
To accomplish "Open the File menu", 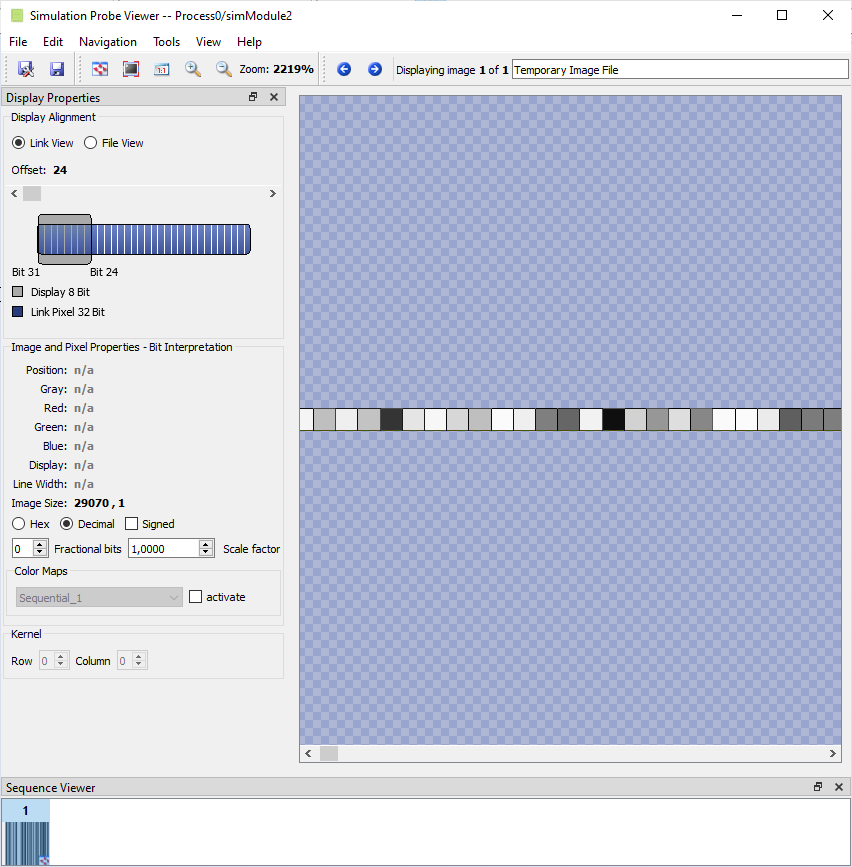I will [18, 42].
